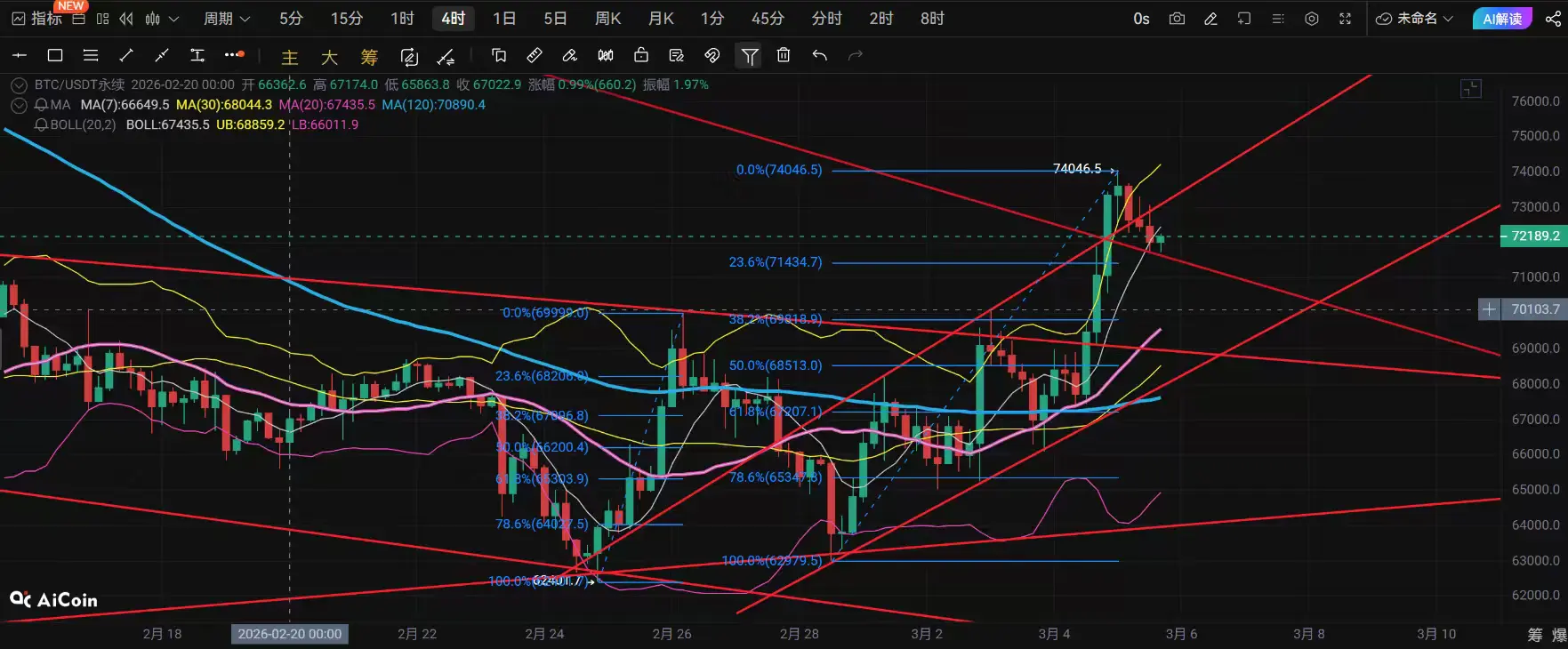Delete drawings with trash icon
Screen dimensions: 1568x649
(x=784, y=55)
